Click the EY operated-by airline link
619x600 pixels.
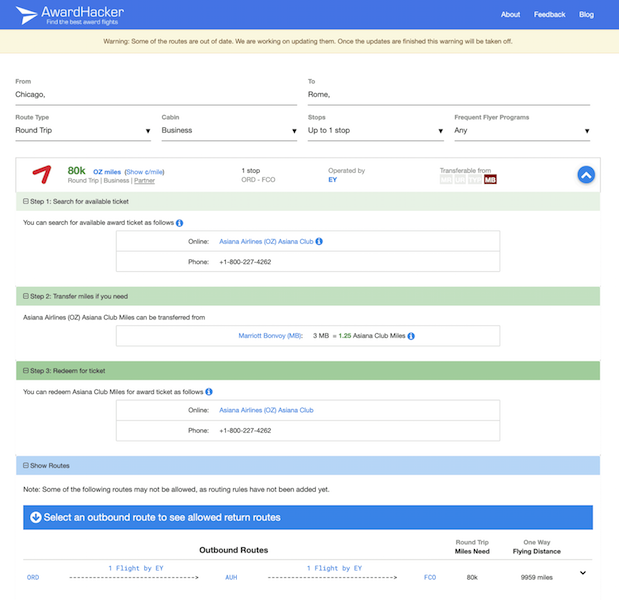(333, 180)
